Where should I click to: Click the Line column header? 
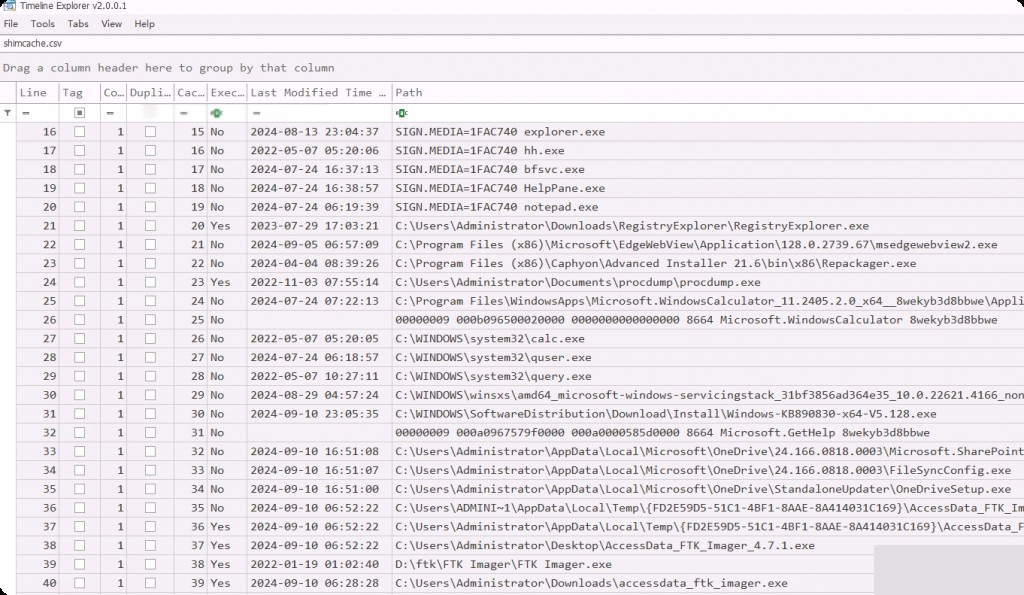point(36,92)
